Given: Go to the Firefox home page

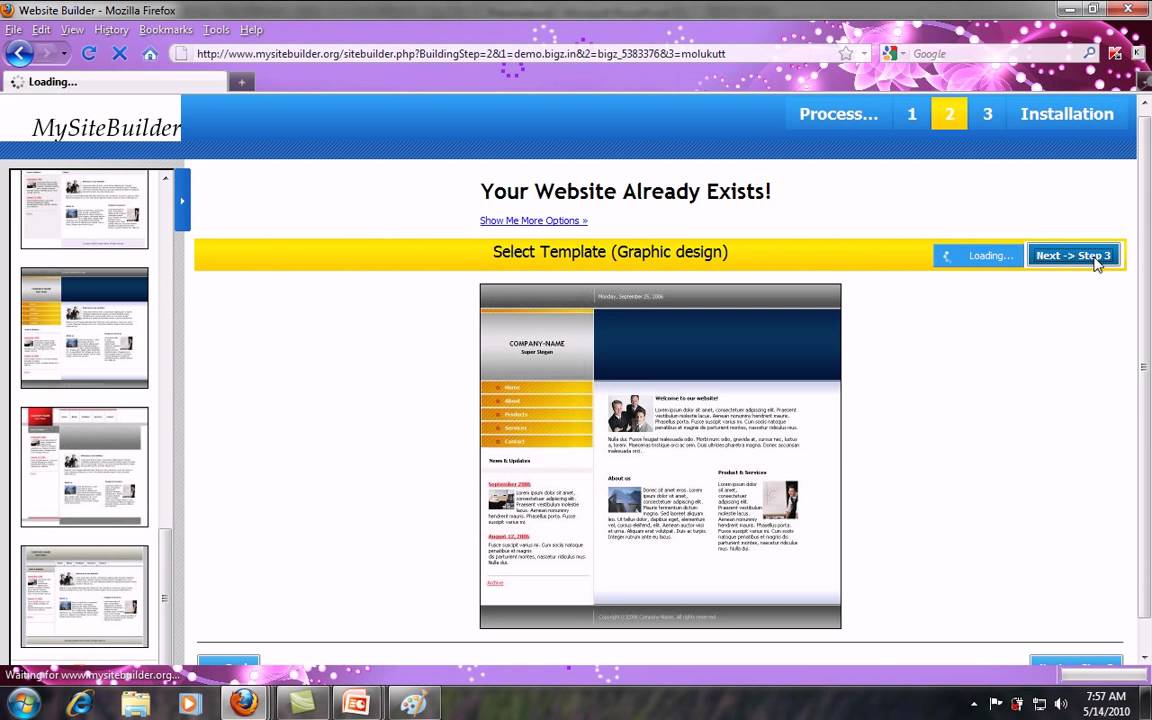Looking at the screenshot, I should pyautogui.click(x=150, y=54).
